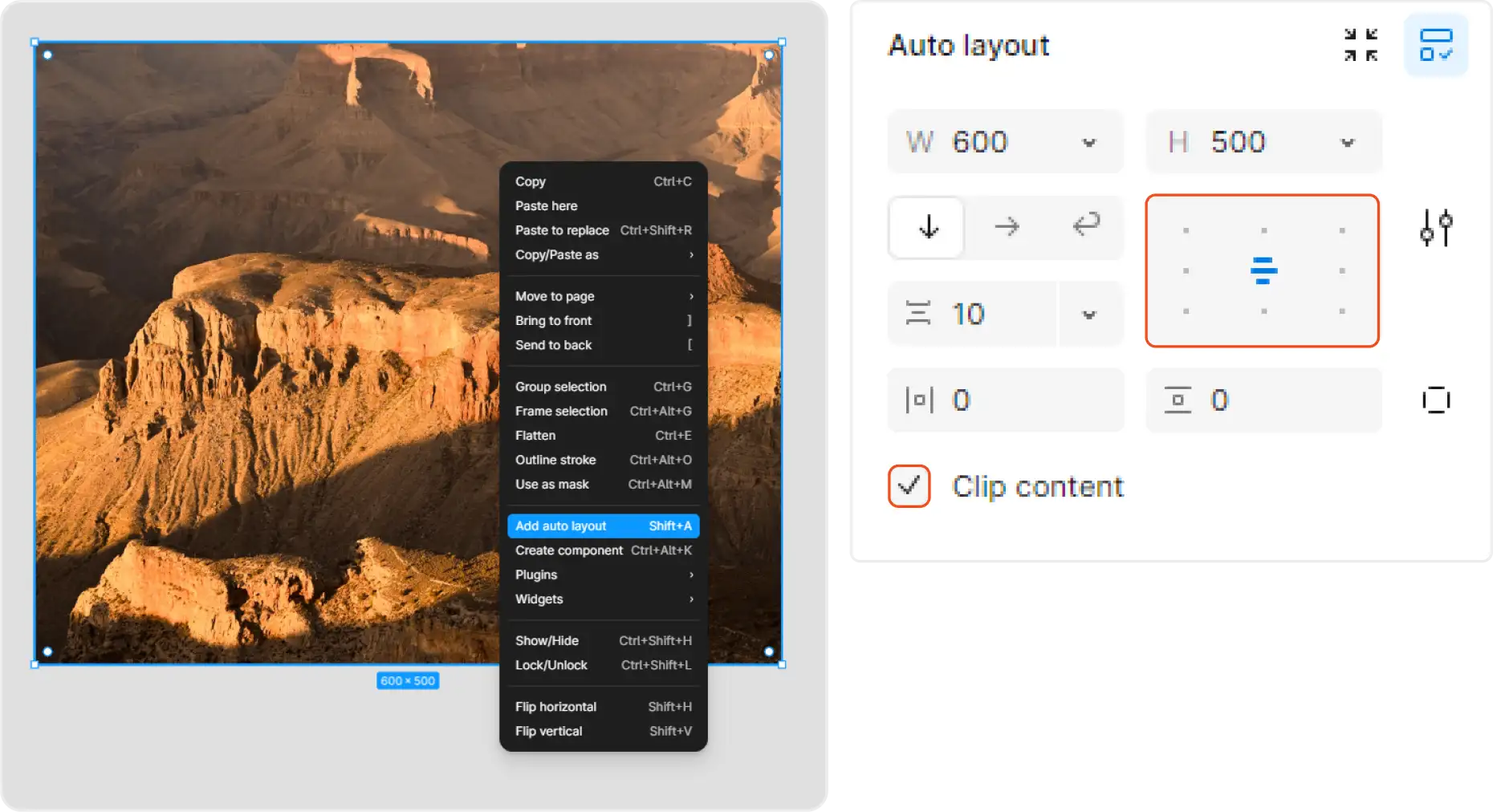Open the height sizing dropdown arrow
This screenshot has width=1493, height=812.
pos(1347,143)
